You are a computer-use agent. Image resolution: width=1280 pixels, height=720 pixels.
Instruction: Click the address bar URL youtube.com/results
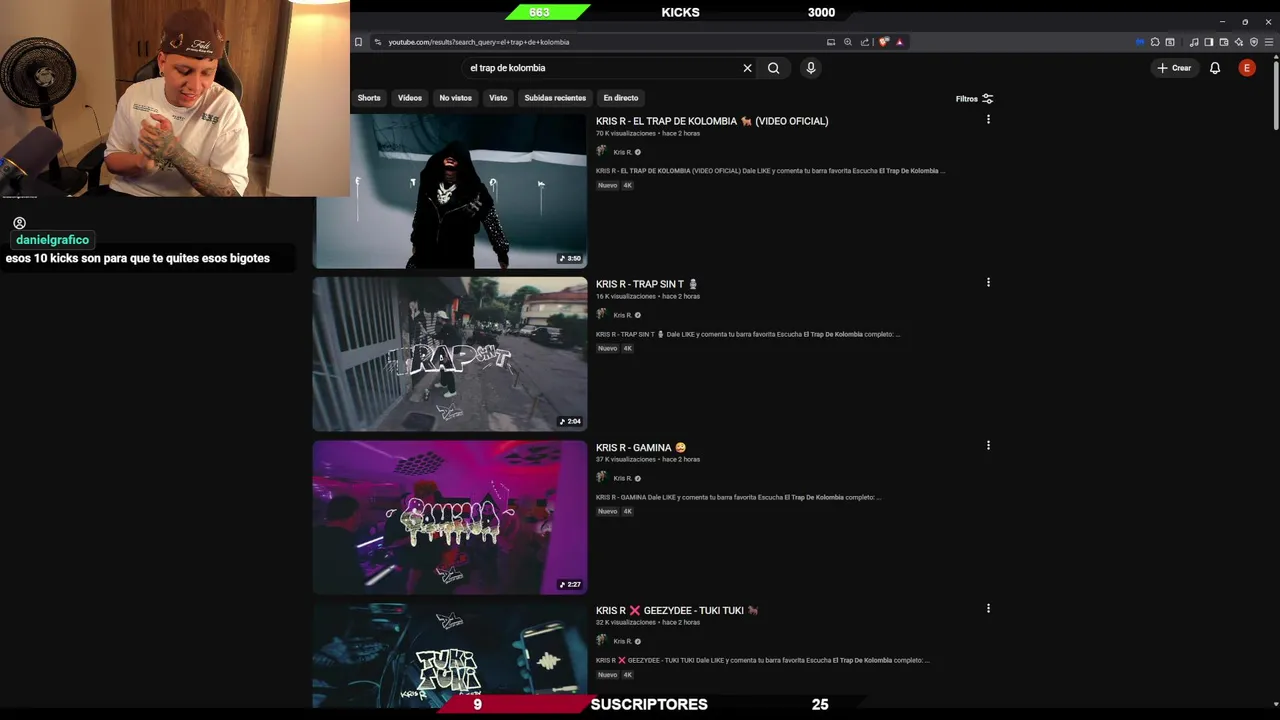pos(479,42)
